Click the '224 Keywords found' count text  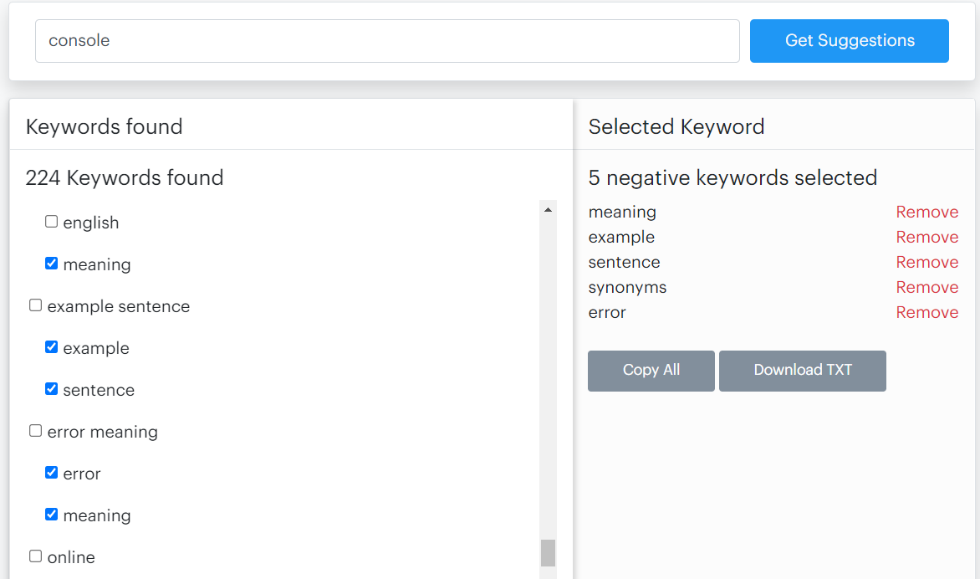pyautogui.click(x=124, y=178)
